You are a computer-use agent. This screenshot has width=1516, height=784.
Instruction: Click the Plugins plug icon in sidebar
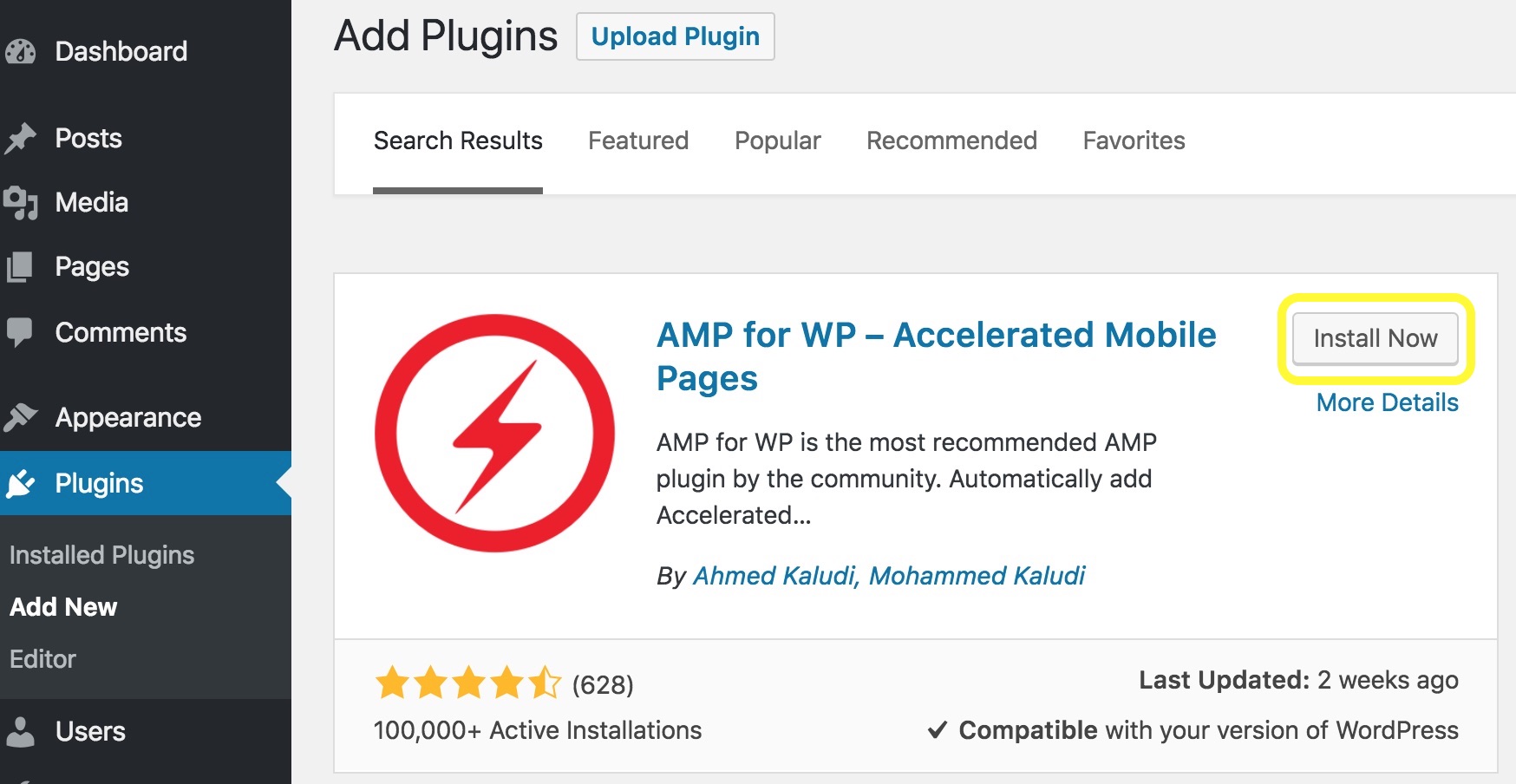tap(23, 482)
